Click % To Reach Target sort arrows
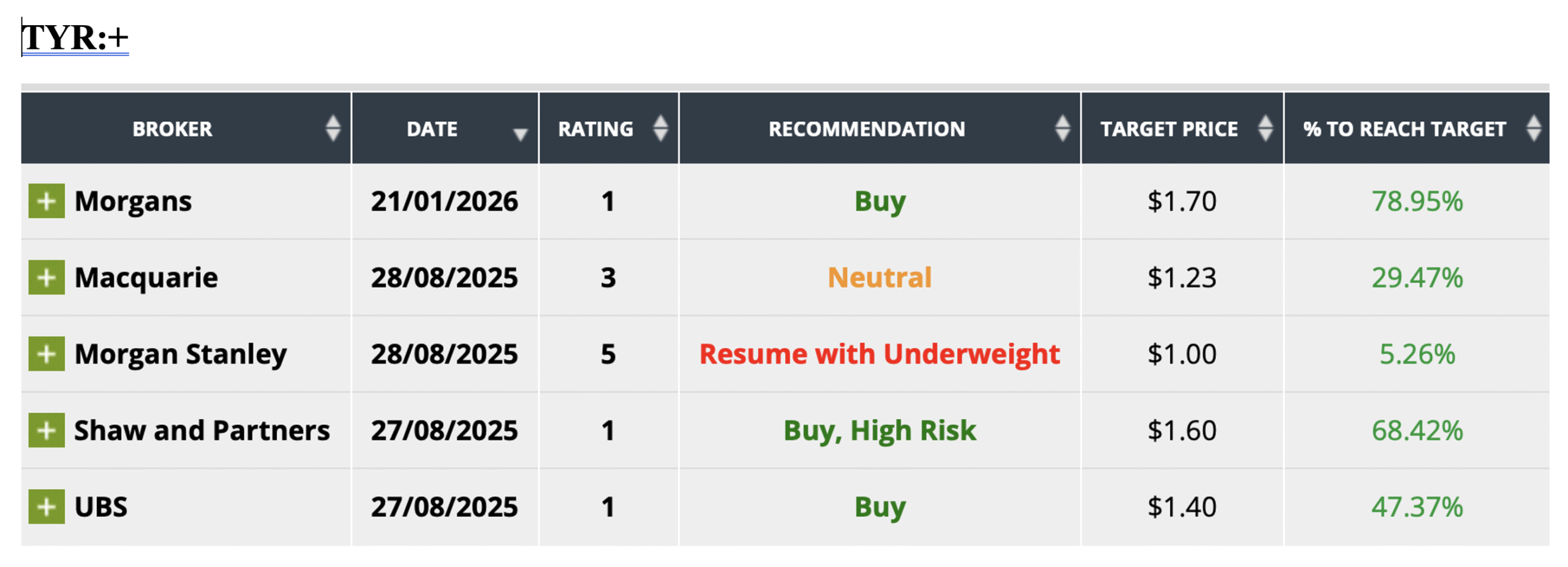The image size is (1568, 567). click(1534, 129)
